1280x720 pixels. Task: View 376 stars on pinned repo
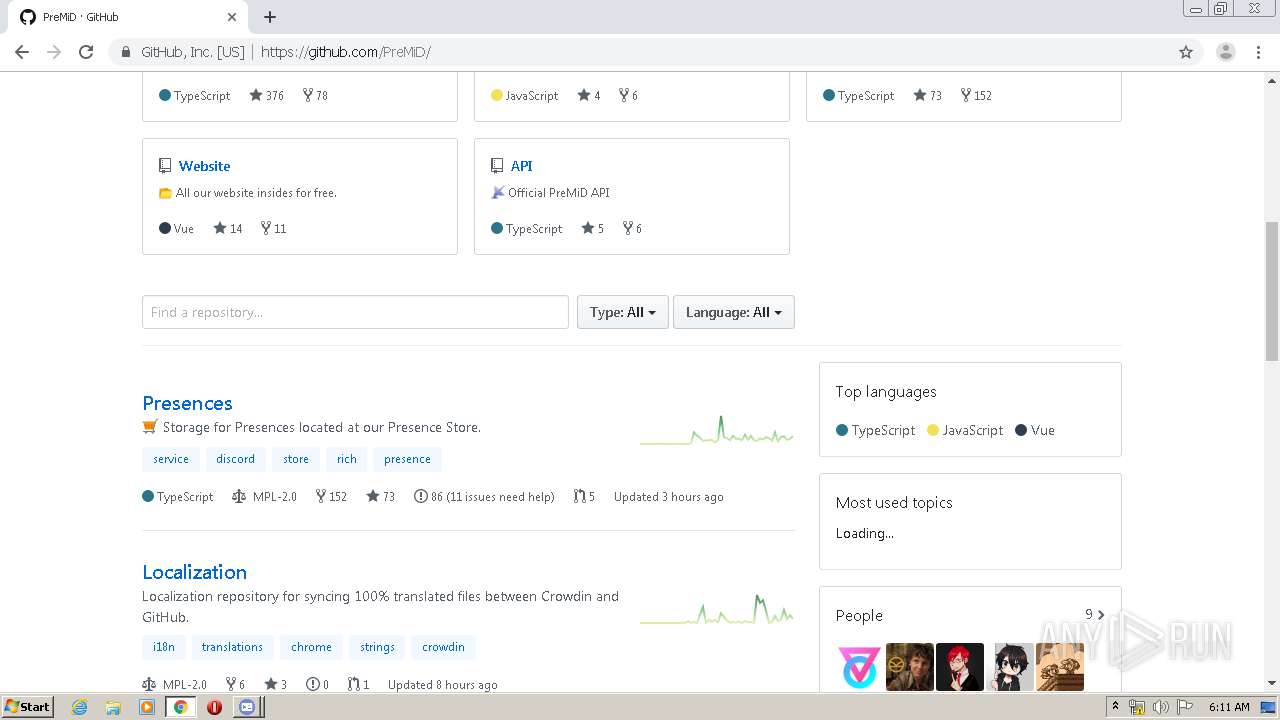[267, 95]
